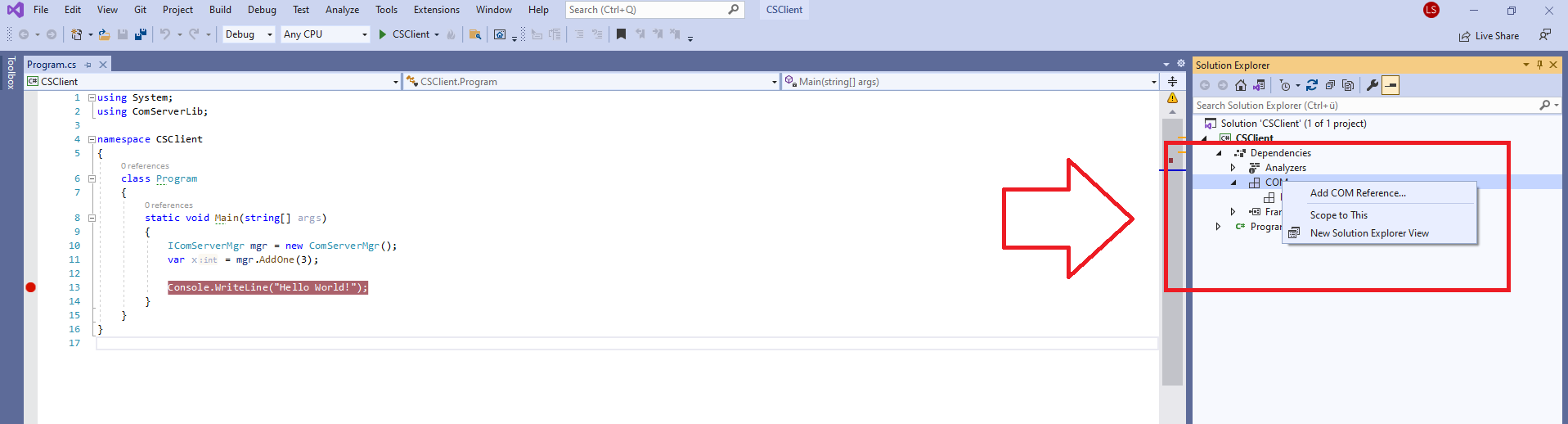
Task: Close the Program.cs tab
Action: tap(103, 65)
